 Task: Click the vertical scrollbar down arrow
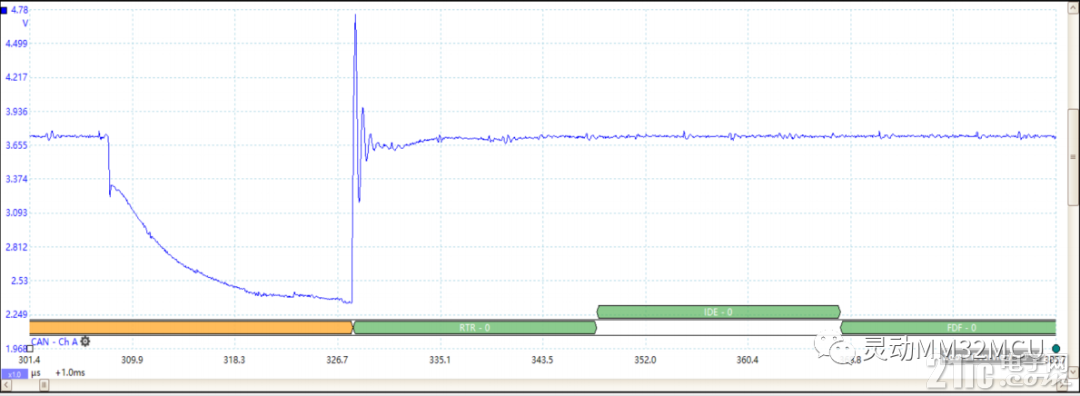pos(1072,373)
